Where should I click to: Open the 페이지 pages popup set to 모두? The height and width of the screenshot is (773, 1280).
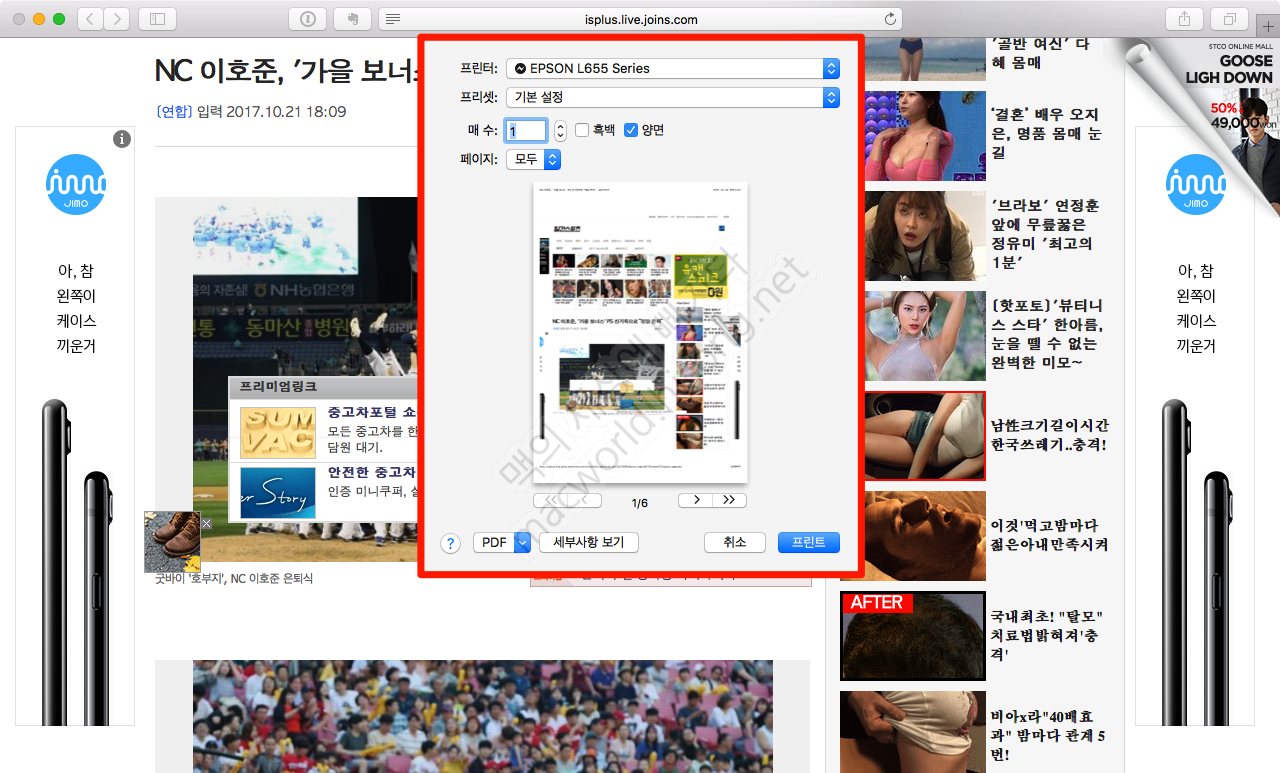(x=533, y=158)
